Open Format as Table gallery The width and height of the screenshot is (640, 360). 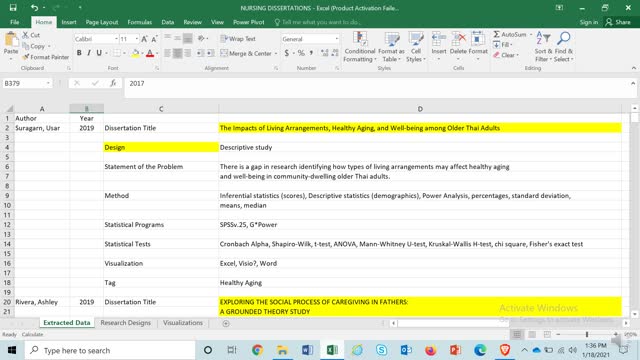coord(391,47)
